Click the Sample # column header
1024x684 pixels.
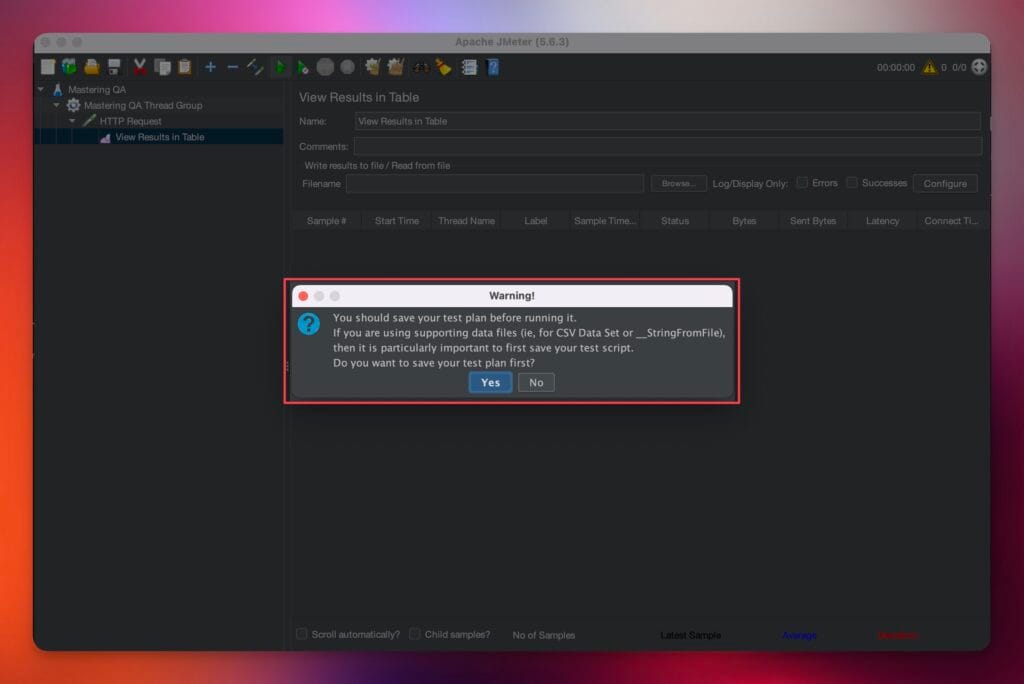[327, 221]
